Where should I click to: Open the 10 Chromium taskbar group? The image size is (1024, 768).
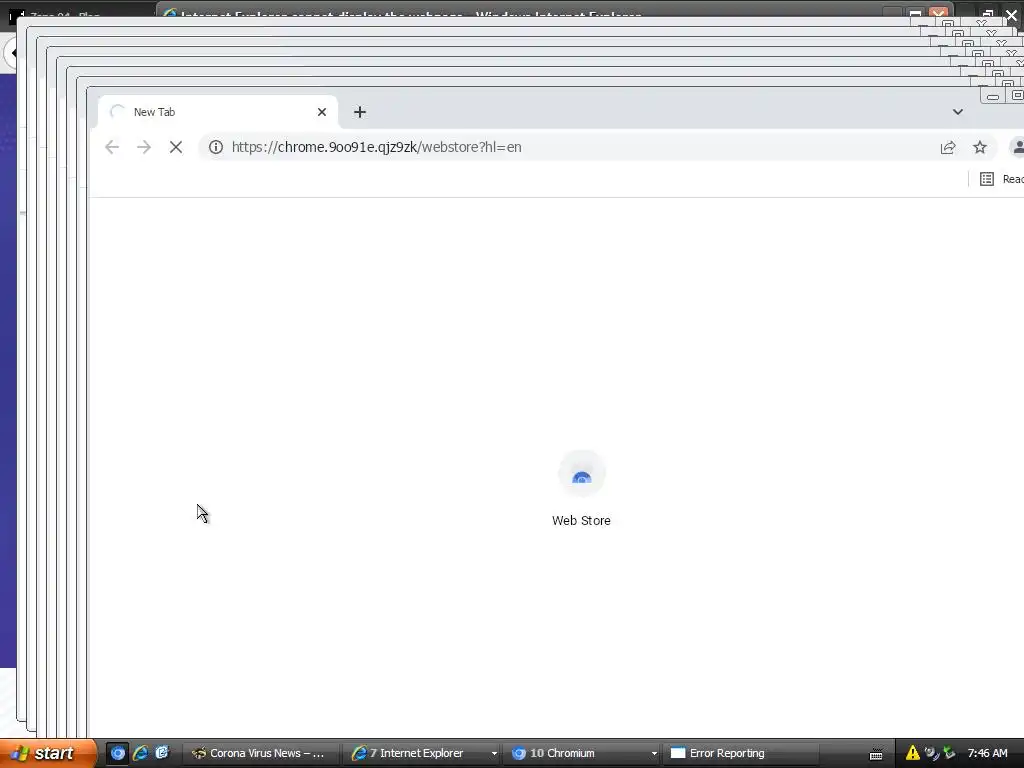[583, 753]
